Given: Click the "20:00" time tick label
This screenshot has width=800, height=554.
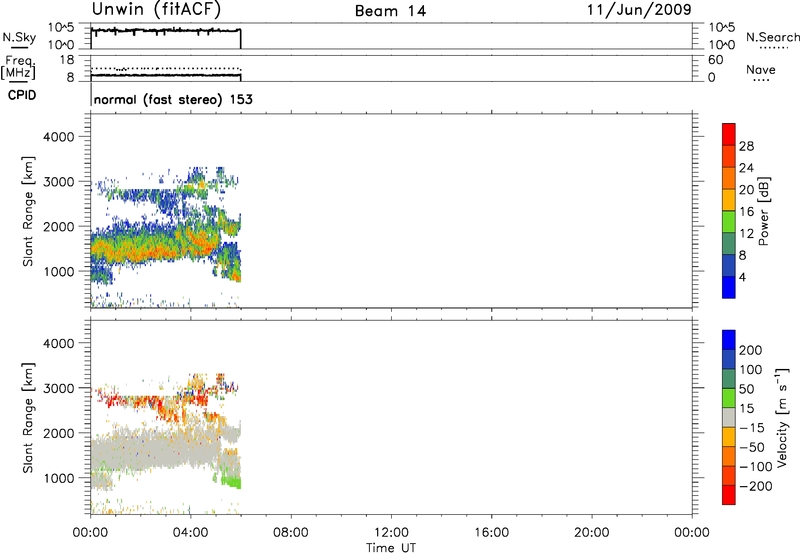Looking at the screenshot, I should pyautogui.click(x=591, y=533).
